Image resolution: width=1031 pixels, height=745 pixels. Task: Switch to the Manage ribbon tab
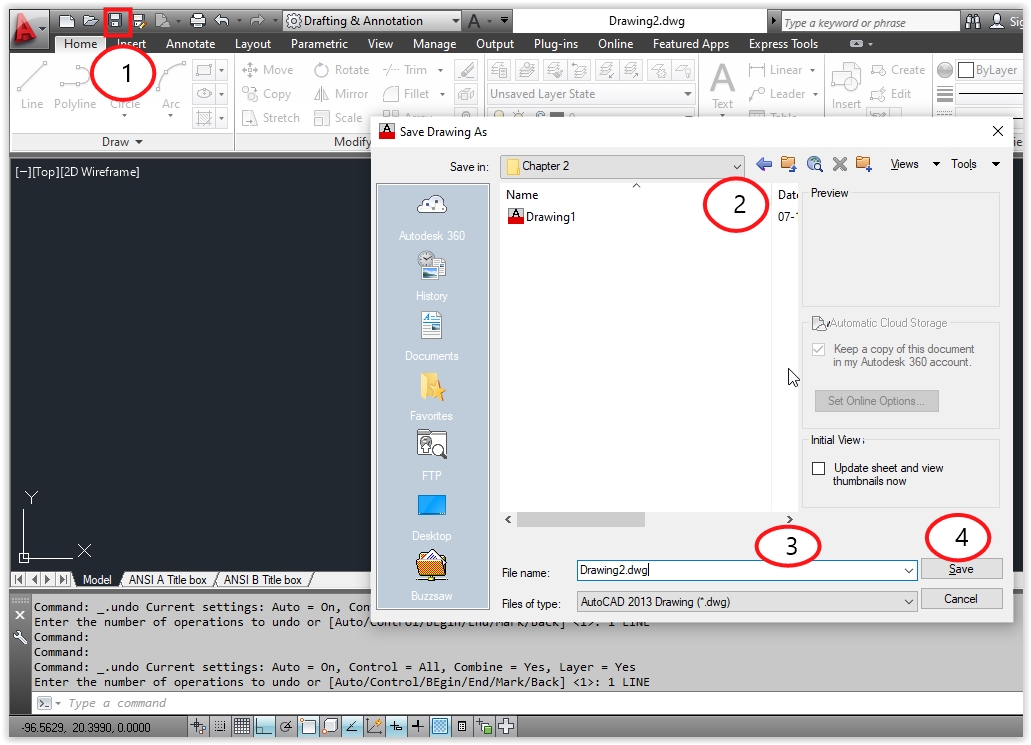pyautogui.click(x=434, y=44)
